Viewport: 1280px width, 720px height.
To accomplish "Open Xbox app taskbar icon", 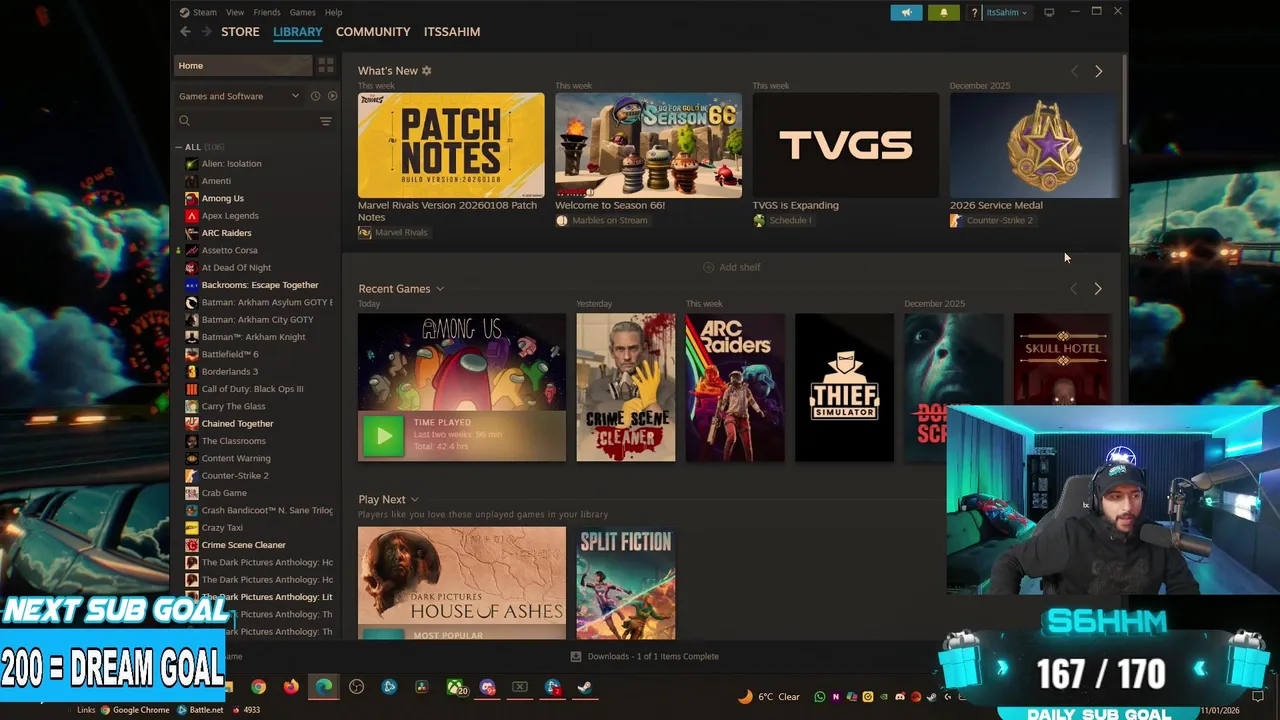I will 455,687.
